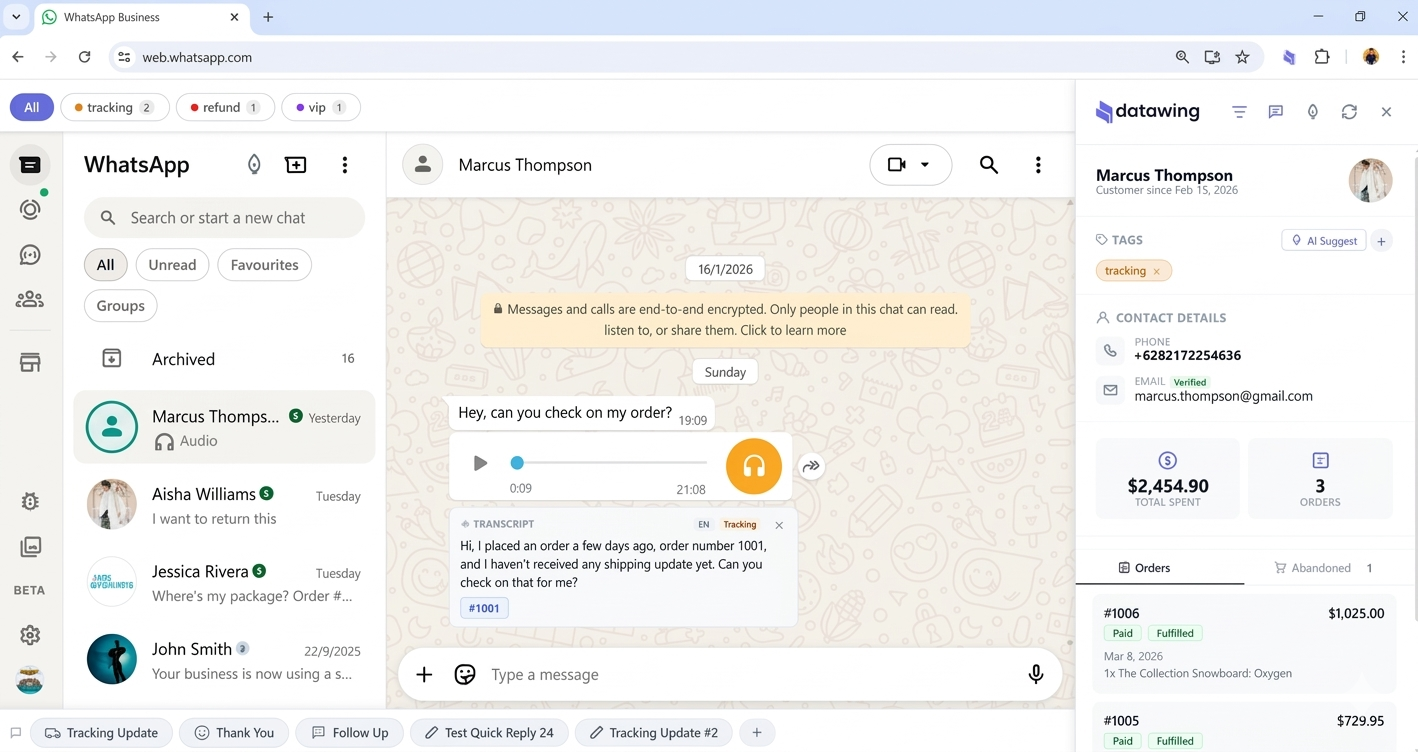1418x752 pixels.
Task: Open the attachment plus button
Action: coord(424,675)
